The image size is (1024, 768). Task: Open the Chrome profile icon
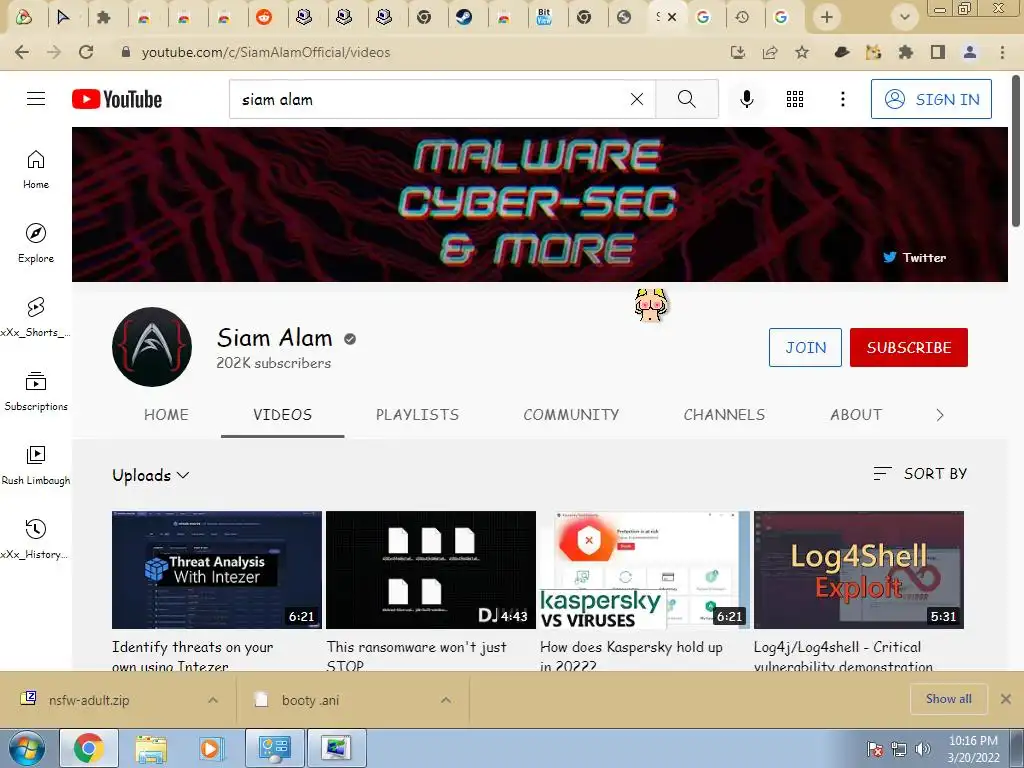[x=970, y=52]
